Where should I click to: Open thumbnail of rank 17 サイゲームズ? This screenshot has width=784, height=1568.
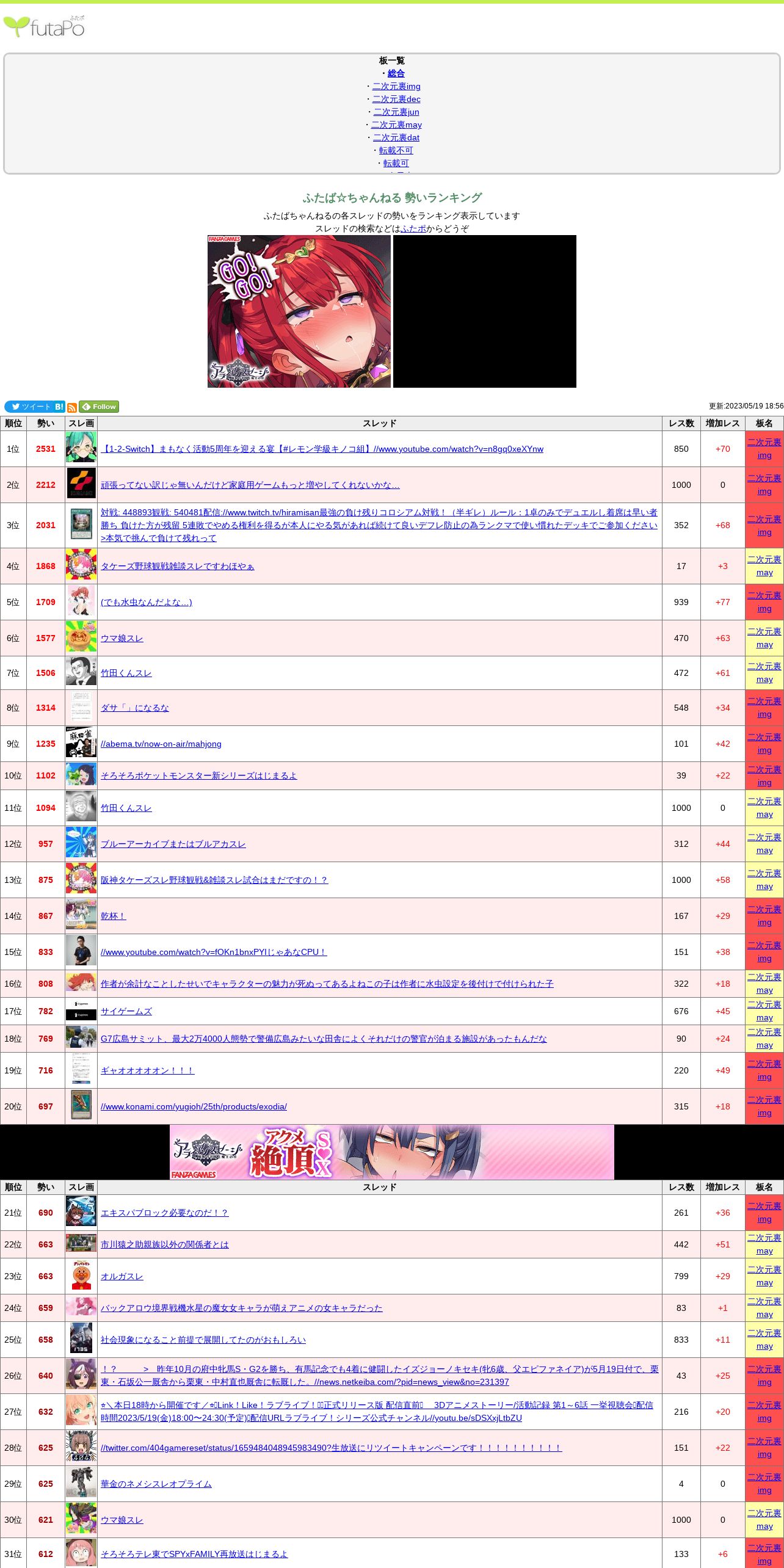pos(81,1011)
